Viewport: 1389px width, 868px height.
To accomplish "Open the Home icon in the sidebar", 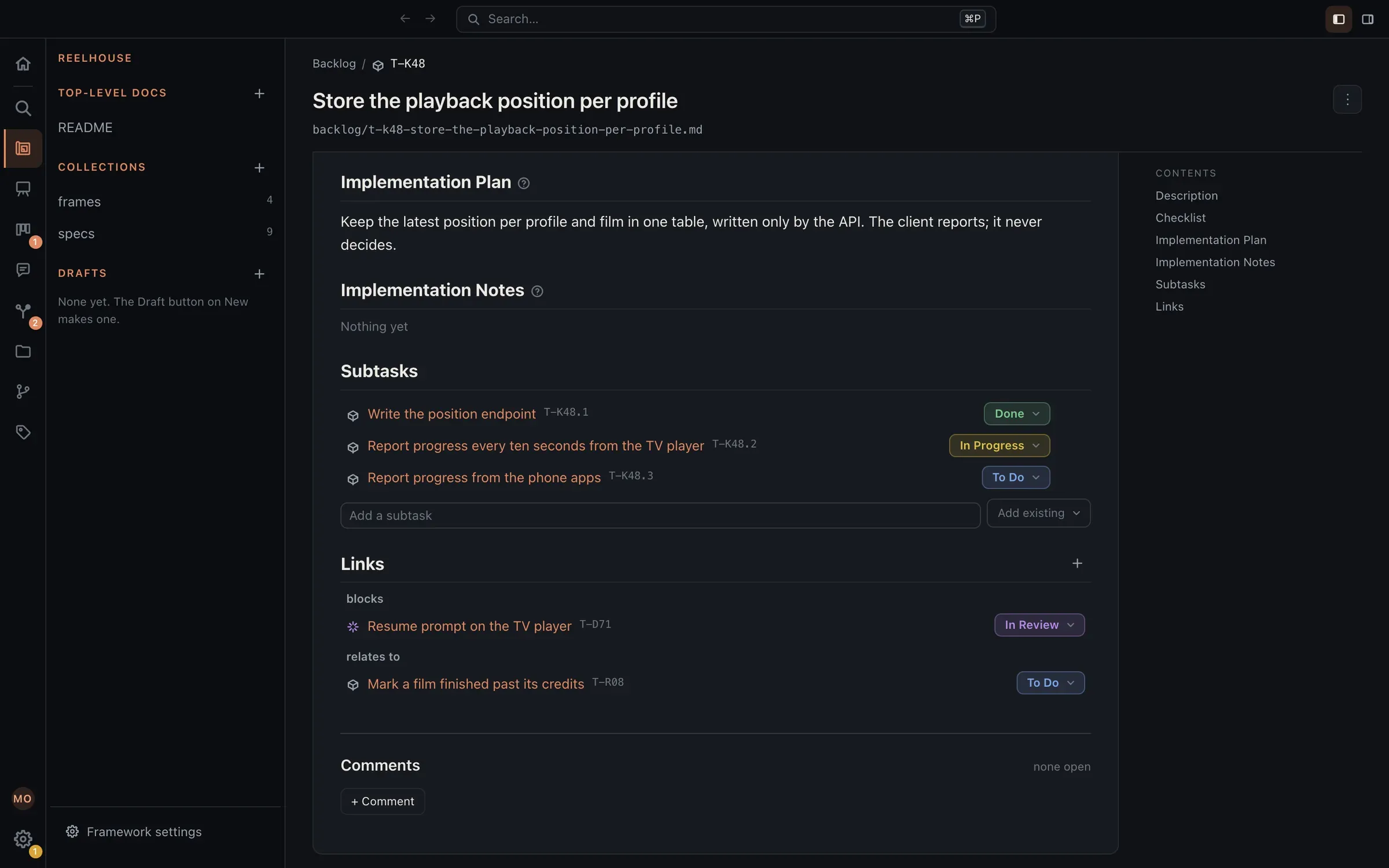I will [23, 63].
